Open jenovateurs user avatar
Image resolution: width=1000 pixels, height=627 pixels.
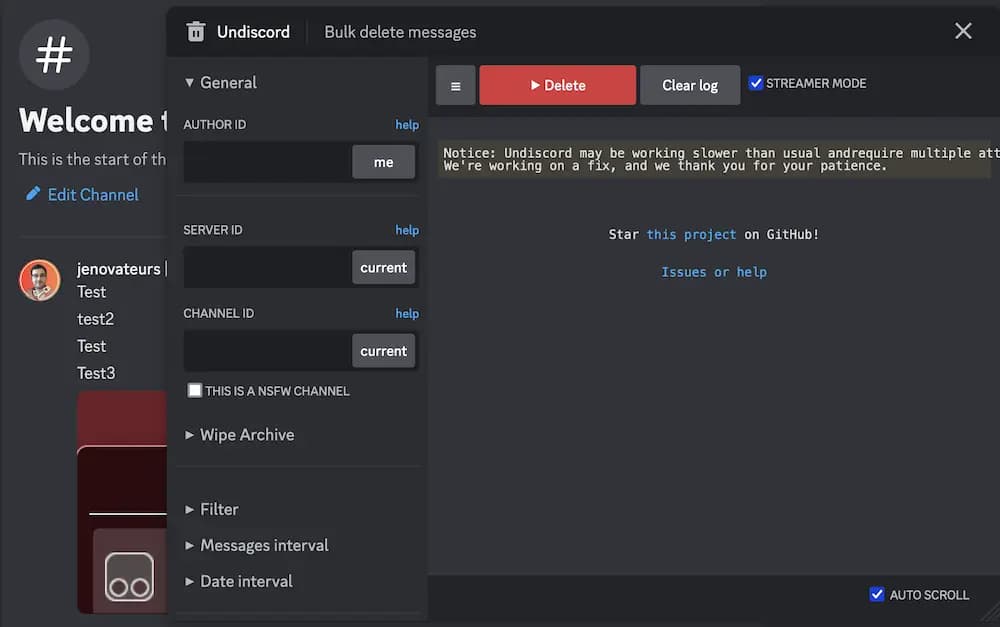[x=40, y=281]
